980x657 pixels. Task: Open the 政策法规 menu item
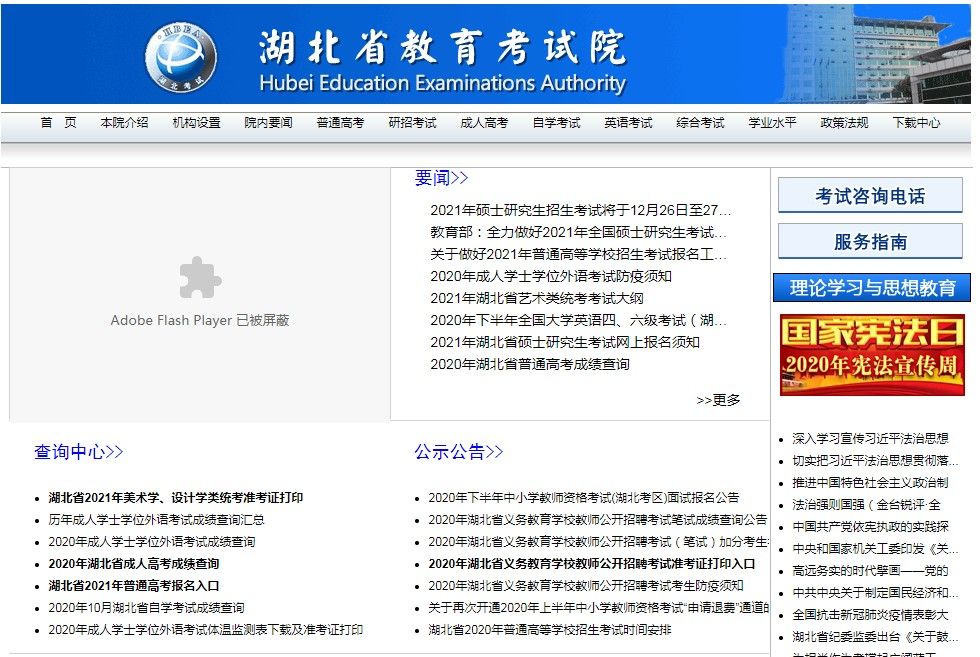(x=844, y=123)
